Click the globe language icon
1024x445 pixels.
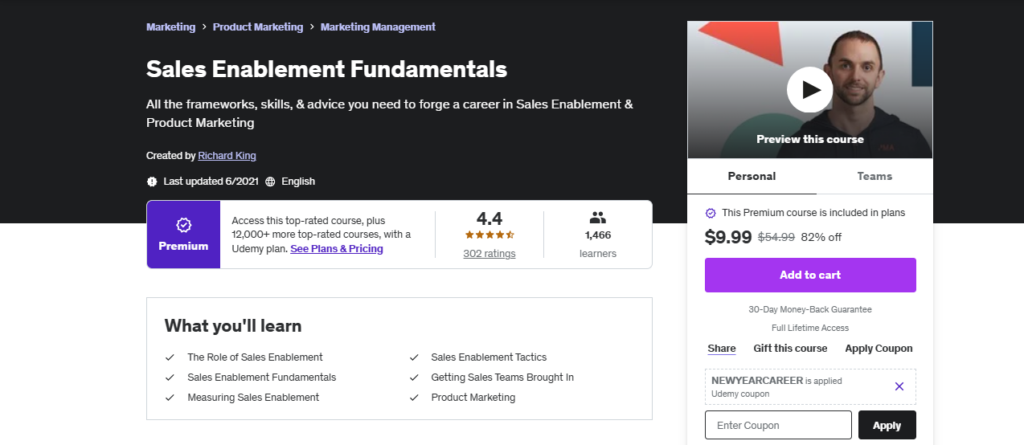coord(270,182)
